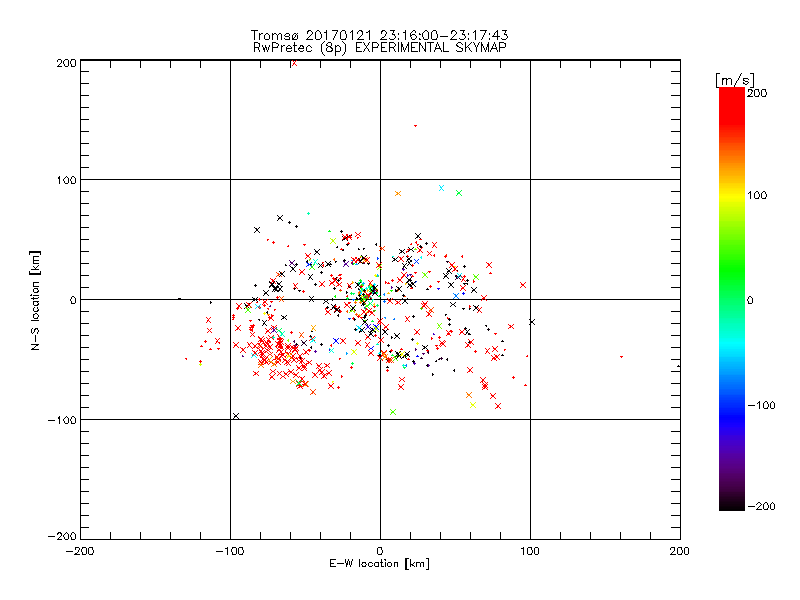Click y-axis tick label '0'
This screenshot has width=800, height=600.
(73, 300)
